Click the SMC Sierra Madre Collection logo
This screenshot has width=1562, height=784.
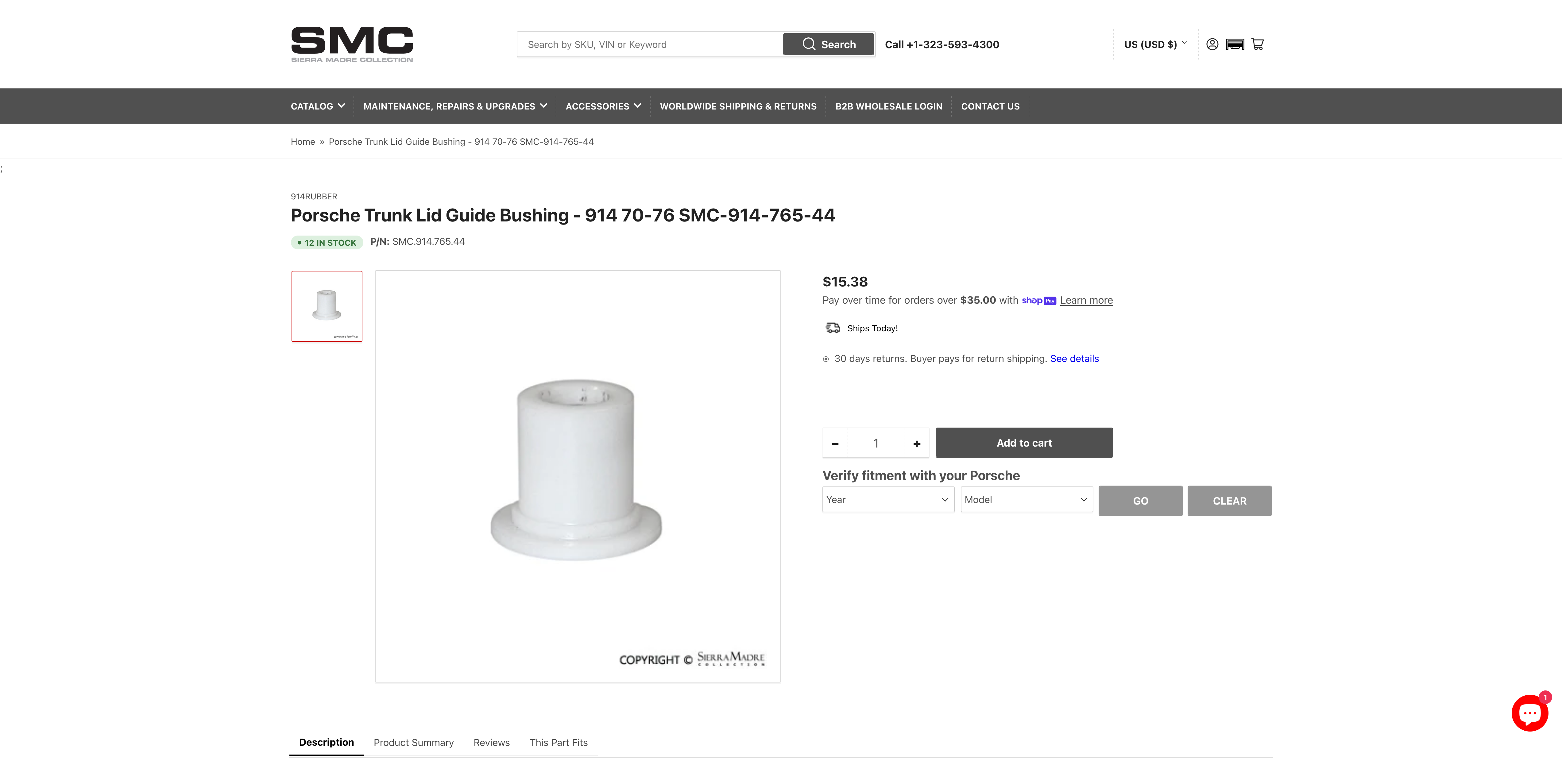point(352,44)
